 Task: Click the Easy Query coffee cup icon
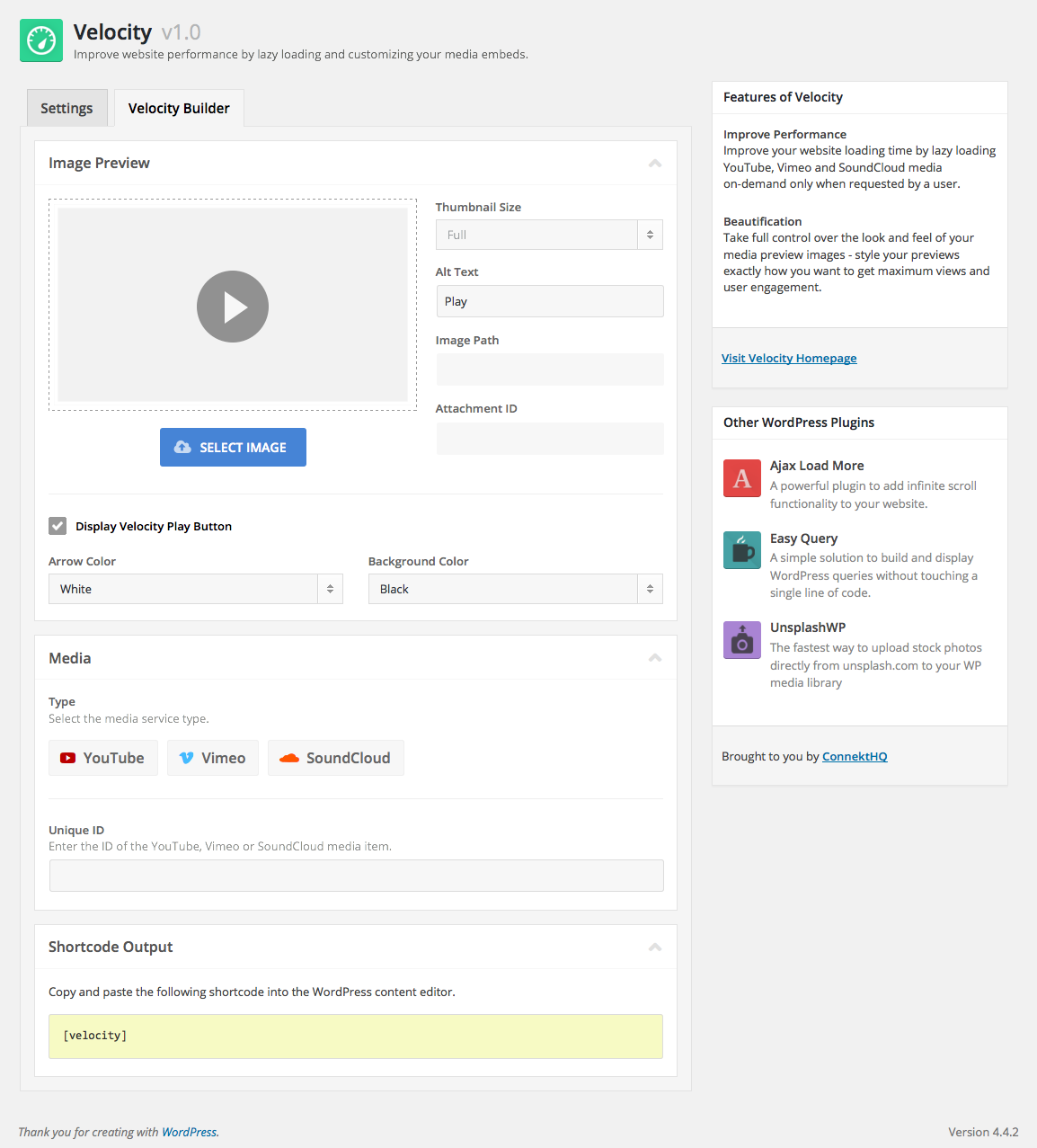point(742,549)
